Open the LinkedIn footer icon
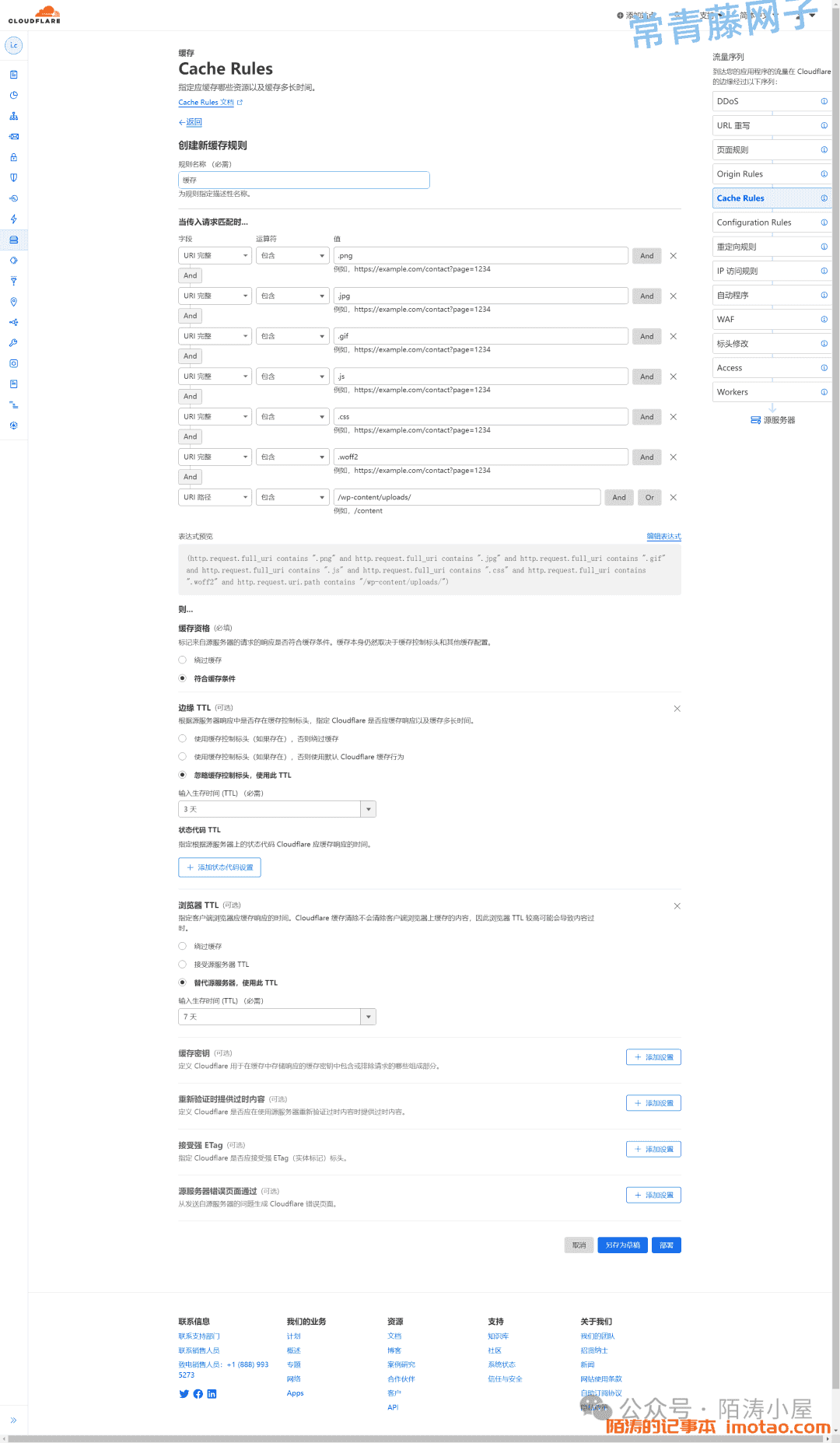 (x=212, y=1394)
